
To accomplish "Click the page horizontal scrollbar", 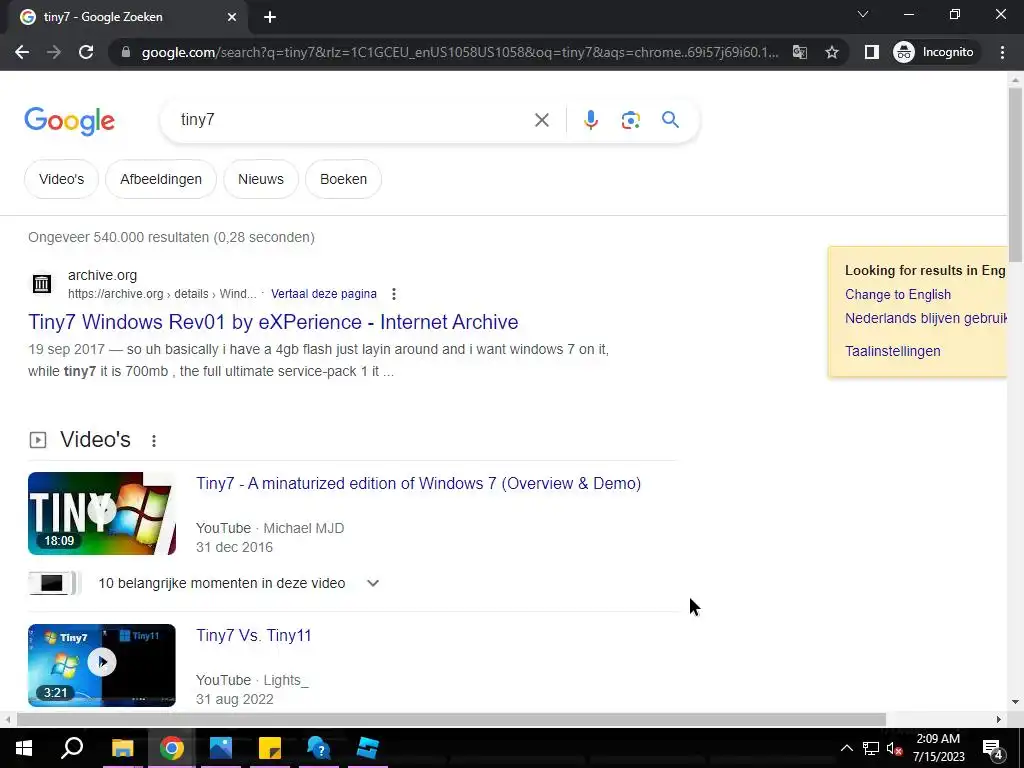I will click(x=451, y=720).
